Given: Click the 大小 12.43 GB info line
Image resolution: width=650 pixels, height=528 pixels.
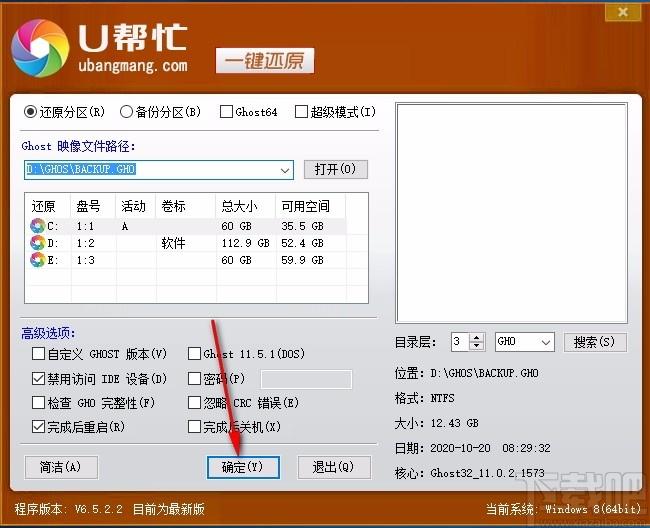Looking at the screenshot, I should (437, 423).
